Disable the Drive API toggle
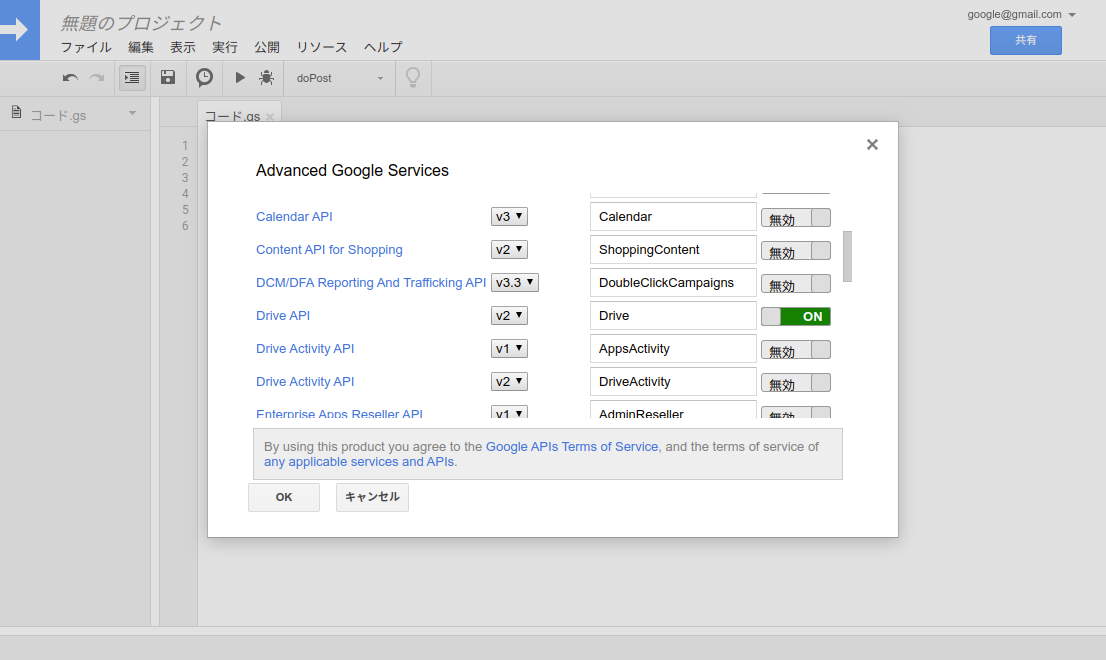1106x660 pixels. [795, 315]
